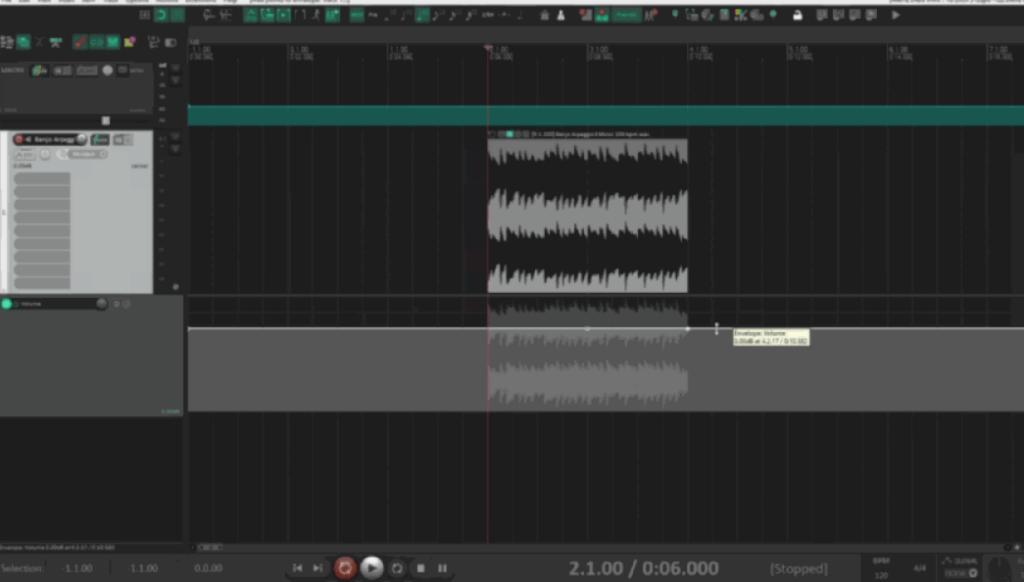Screen dimensions: 1024x582
Task: Click the 4.1.00 mark on the timeline ruler
Action: pyautogui.click(x=699, y=50)
